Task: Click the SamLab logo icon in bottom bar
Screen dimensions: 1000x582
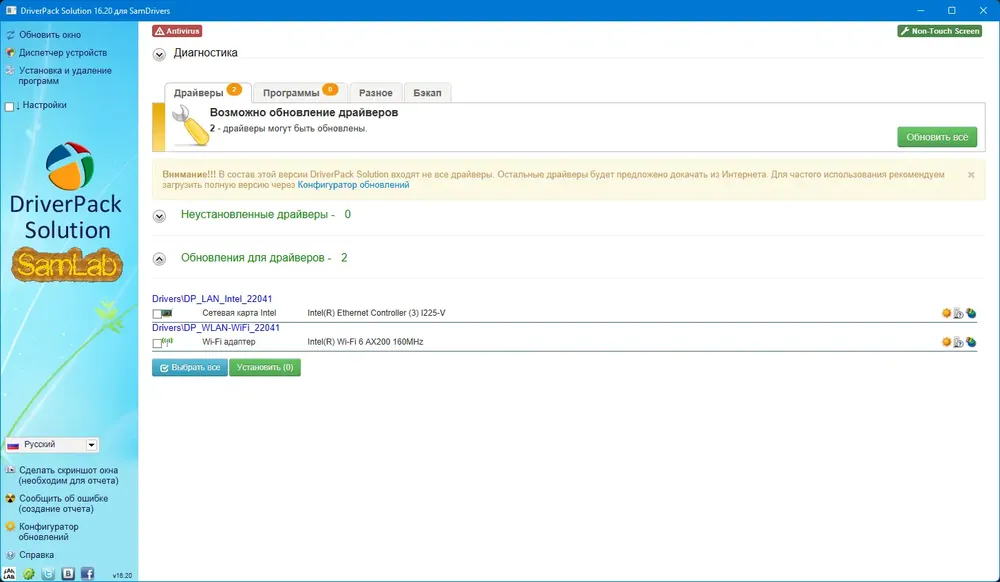Action: [x=9, y=573]
